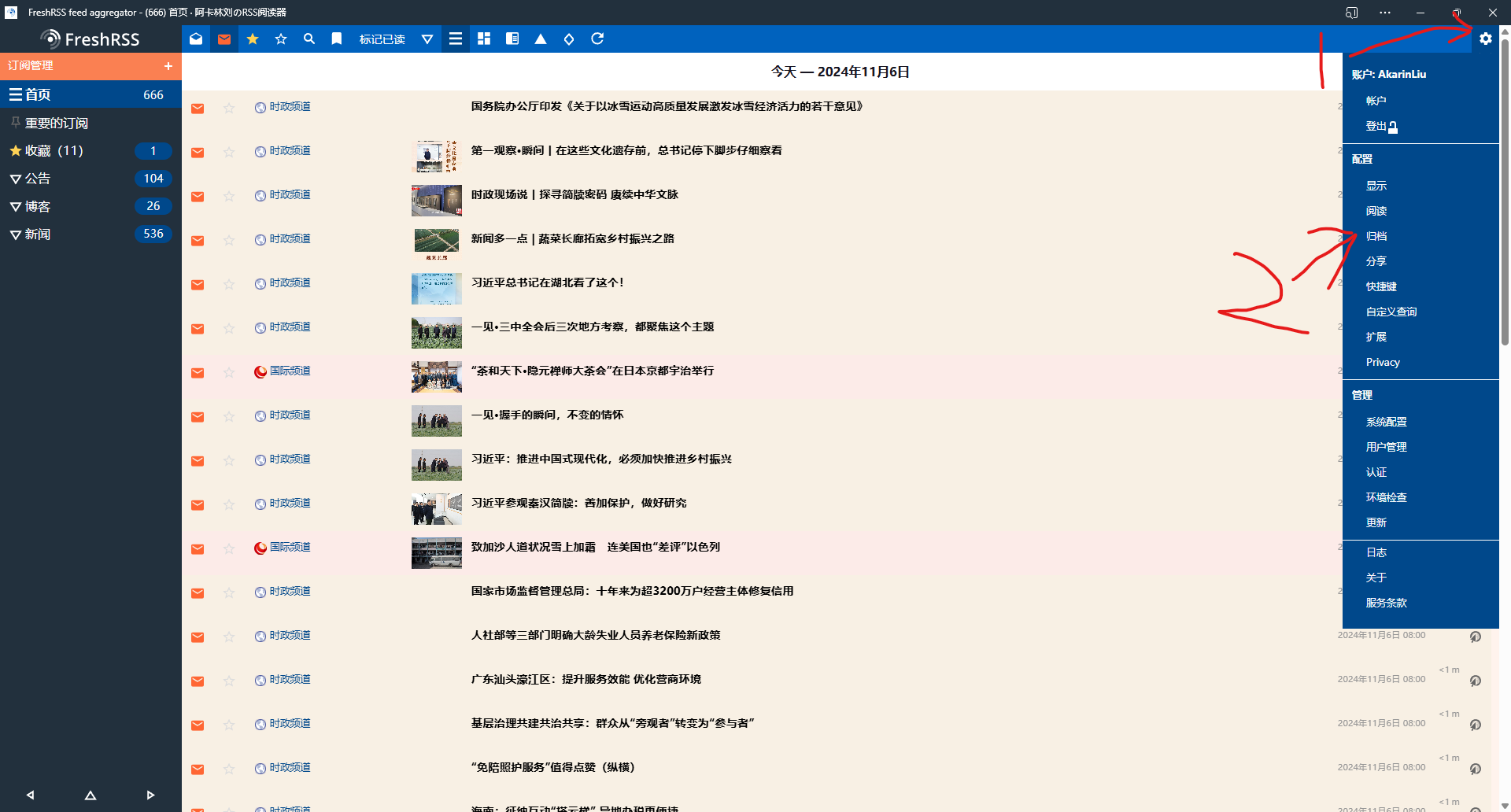Show all articles with open envelope icon
This screenshot has height=812, width=1511.
click(x=196, y=39)
